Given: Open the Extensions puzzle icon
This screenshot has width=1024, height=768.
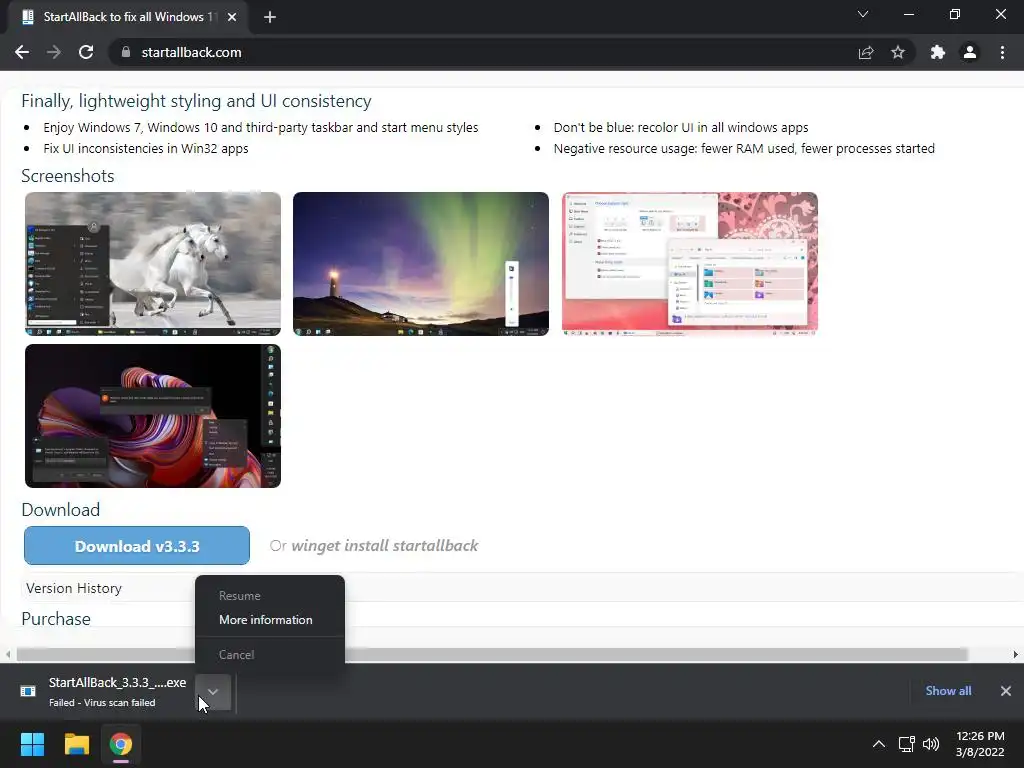Looking at the screenshot, I should (938, 52).
